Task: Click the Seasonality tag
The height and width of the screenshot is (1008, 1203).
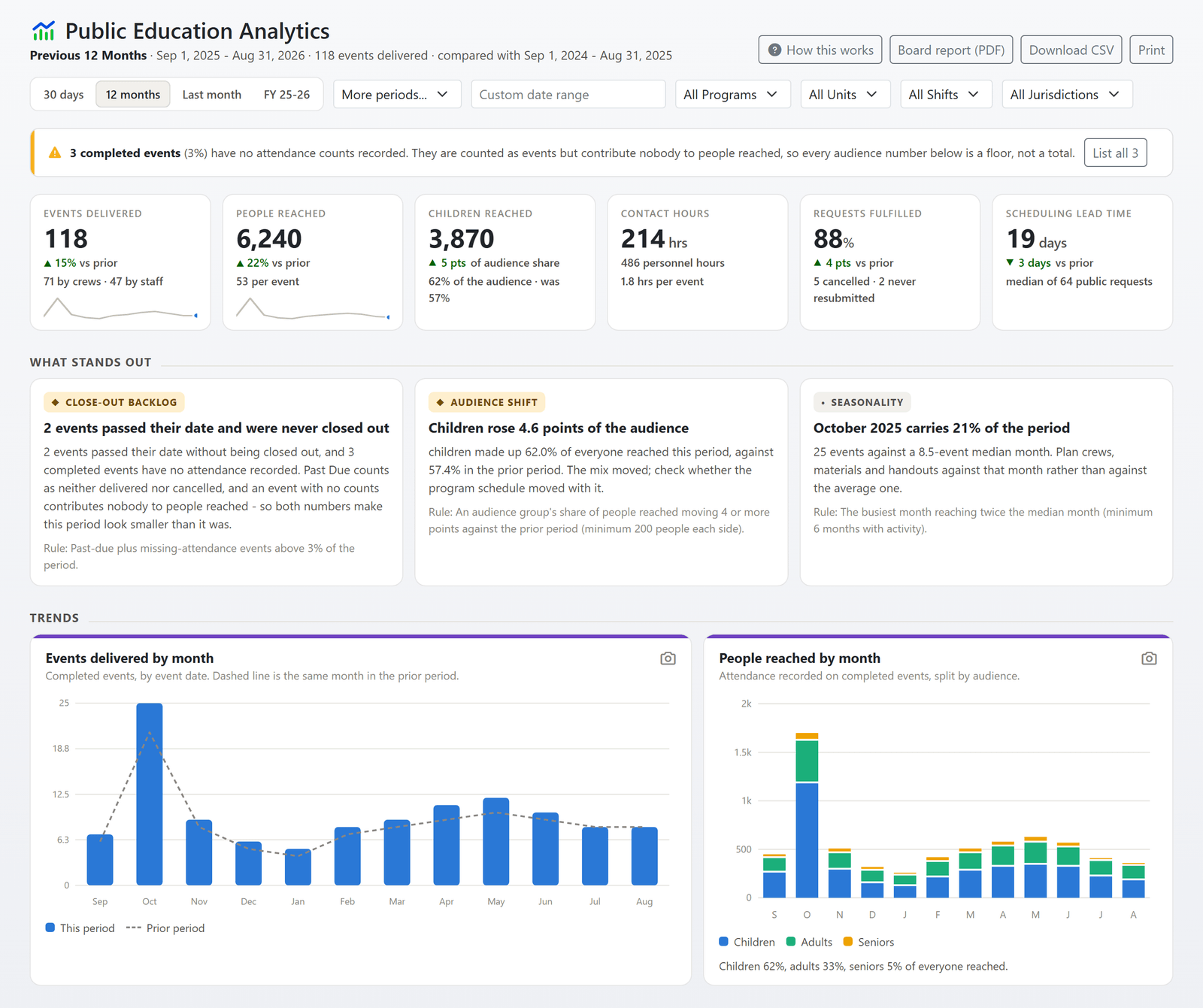Action: [862, 402]
